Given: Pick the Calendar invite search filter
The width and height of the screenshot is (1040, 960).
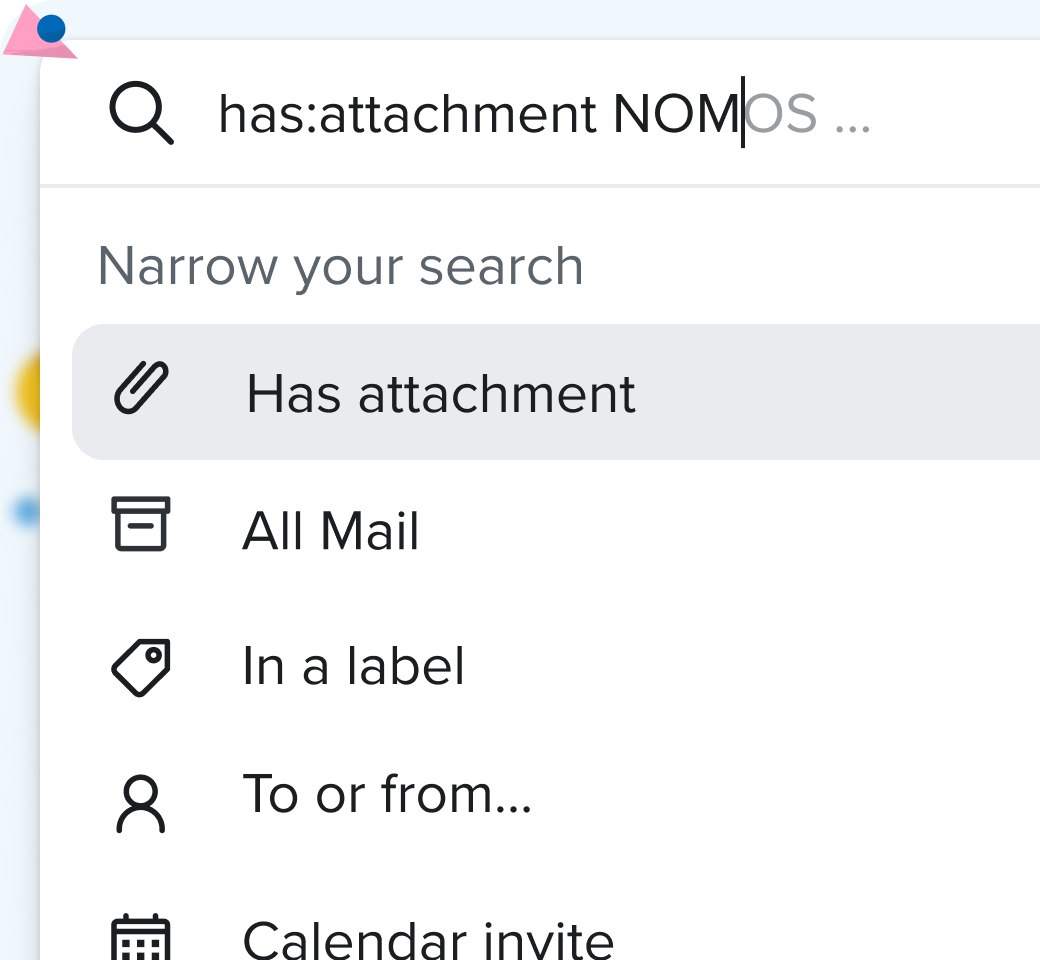Looking at the screenshot, I should click(x=428, y=938).
